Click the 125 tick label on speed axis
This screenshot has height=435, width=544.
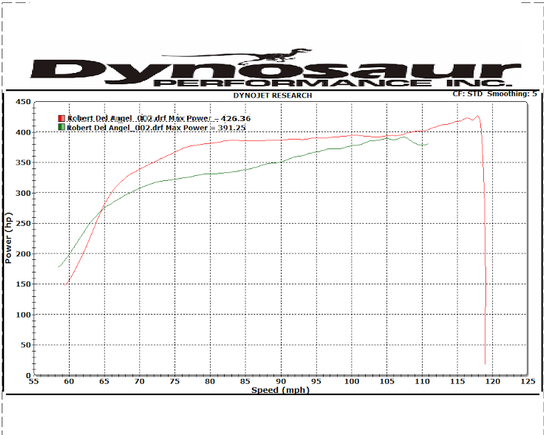(x=528, y=382)
